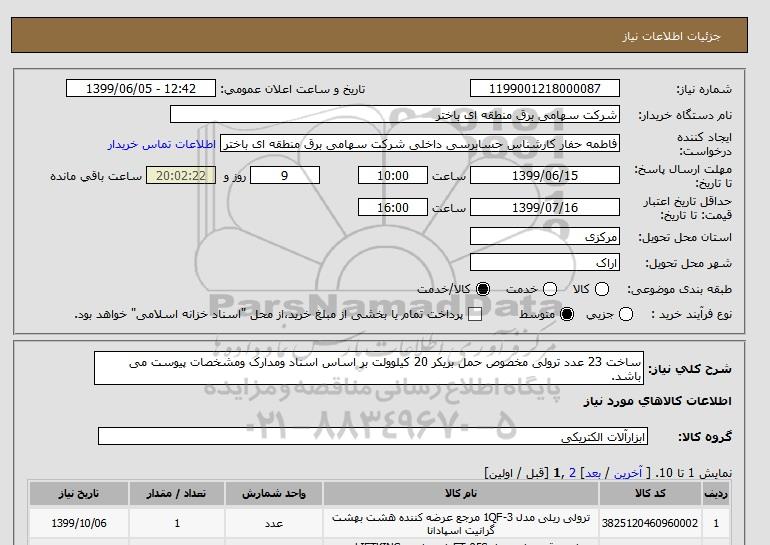Click the need number field 1199001218000087
Image resolution: width=770 pixels, height=545 pixels.
[x=545, y=88]
